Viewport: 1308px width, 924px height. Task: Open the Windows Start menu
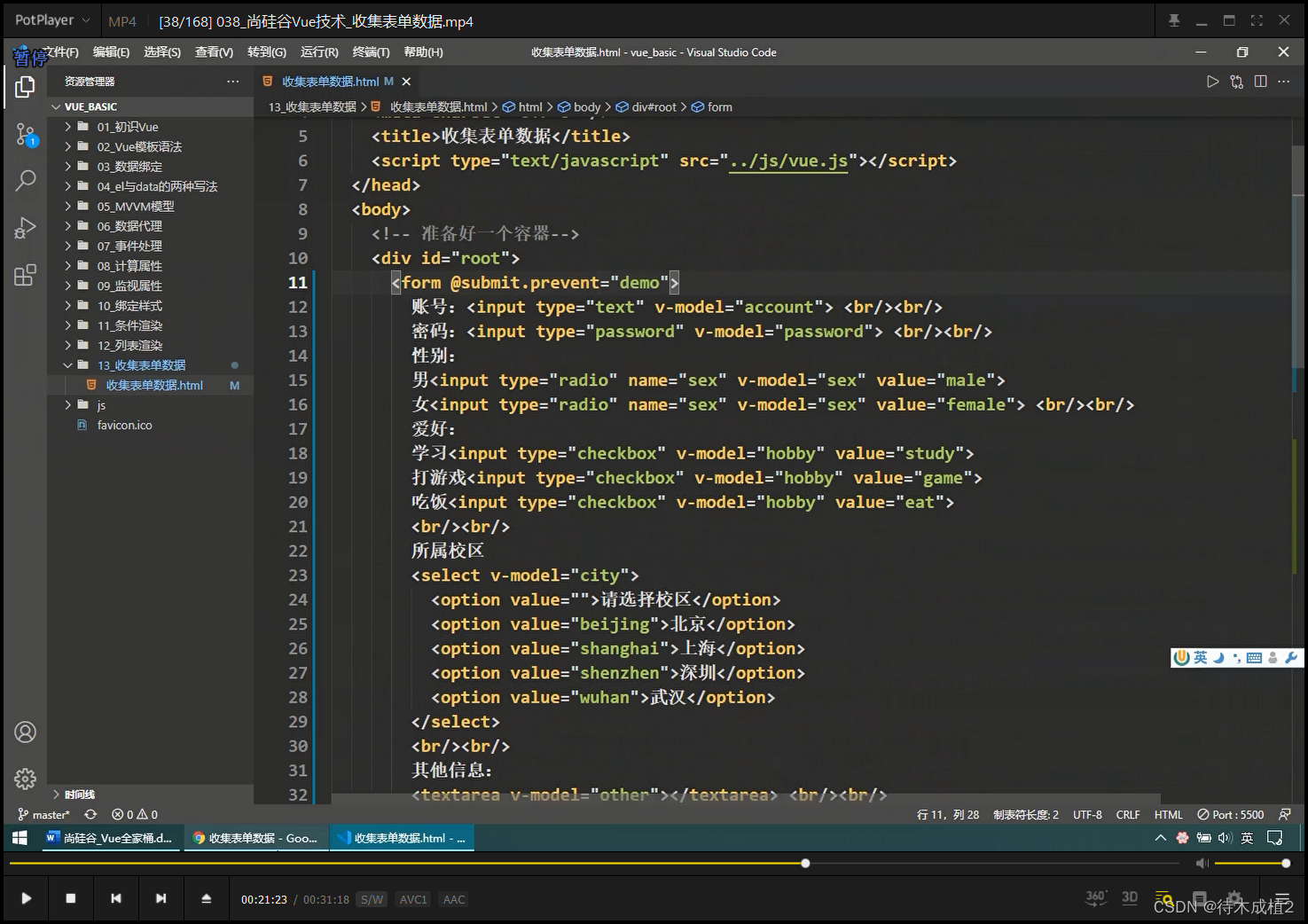[x=20, y=838]
